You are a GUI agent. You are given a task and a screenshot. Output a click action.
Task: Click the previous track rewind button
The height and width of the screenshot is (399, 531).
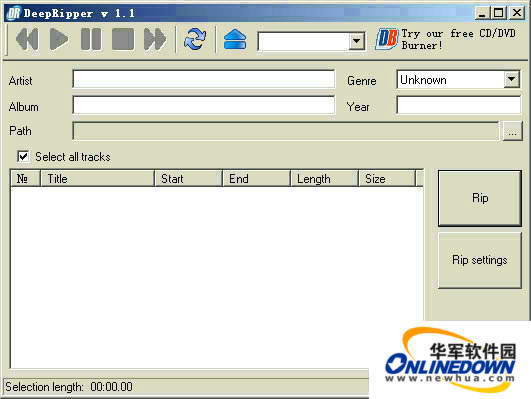click(x=27, y=39)
